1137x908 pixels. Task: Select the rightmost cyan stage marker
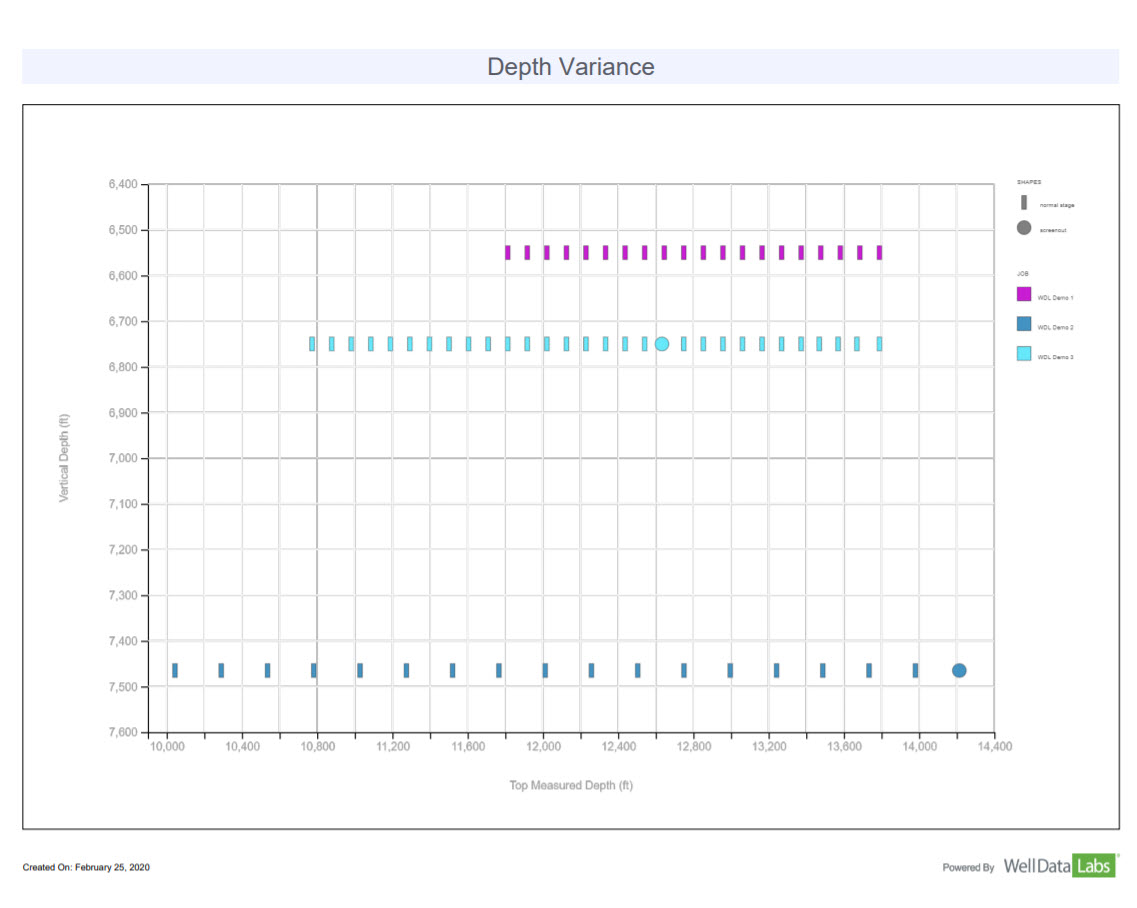[879, 344]
